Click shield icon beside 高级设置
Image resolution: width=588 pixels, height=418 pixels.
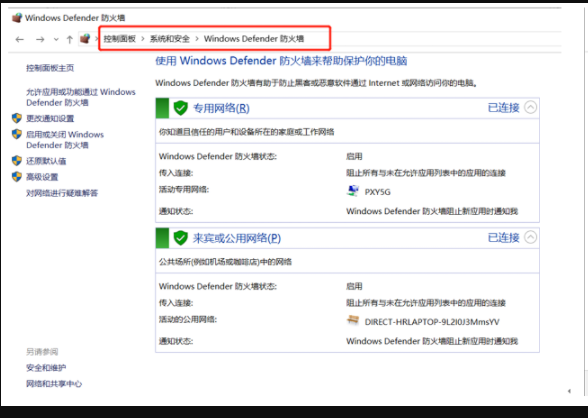click(17, 177)
